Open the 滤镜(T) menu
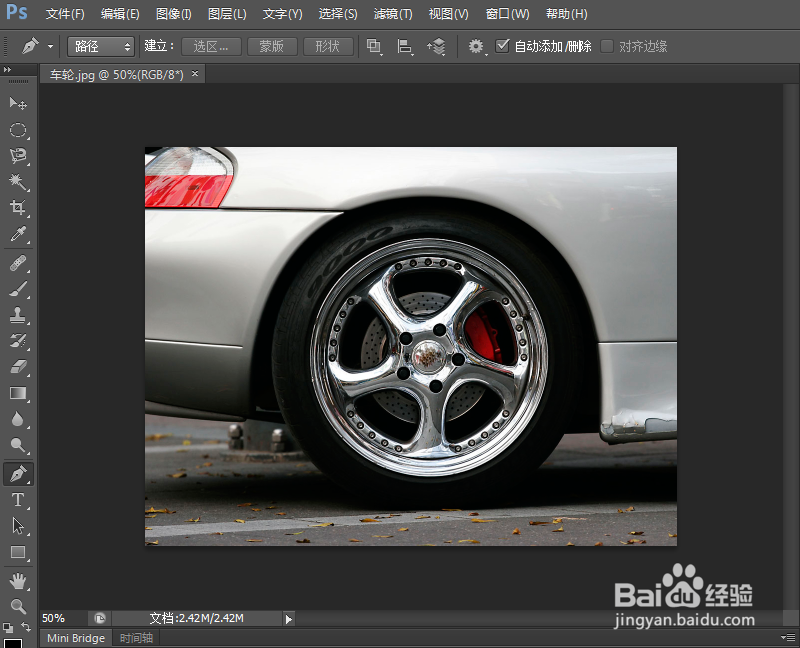This screenshot has height=648, width=800. click(x=393, y=14)
